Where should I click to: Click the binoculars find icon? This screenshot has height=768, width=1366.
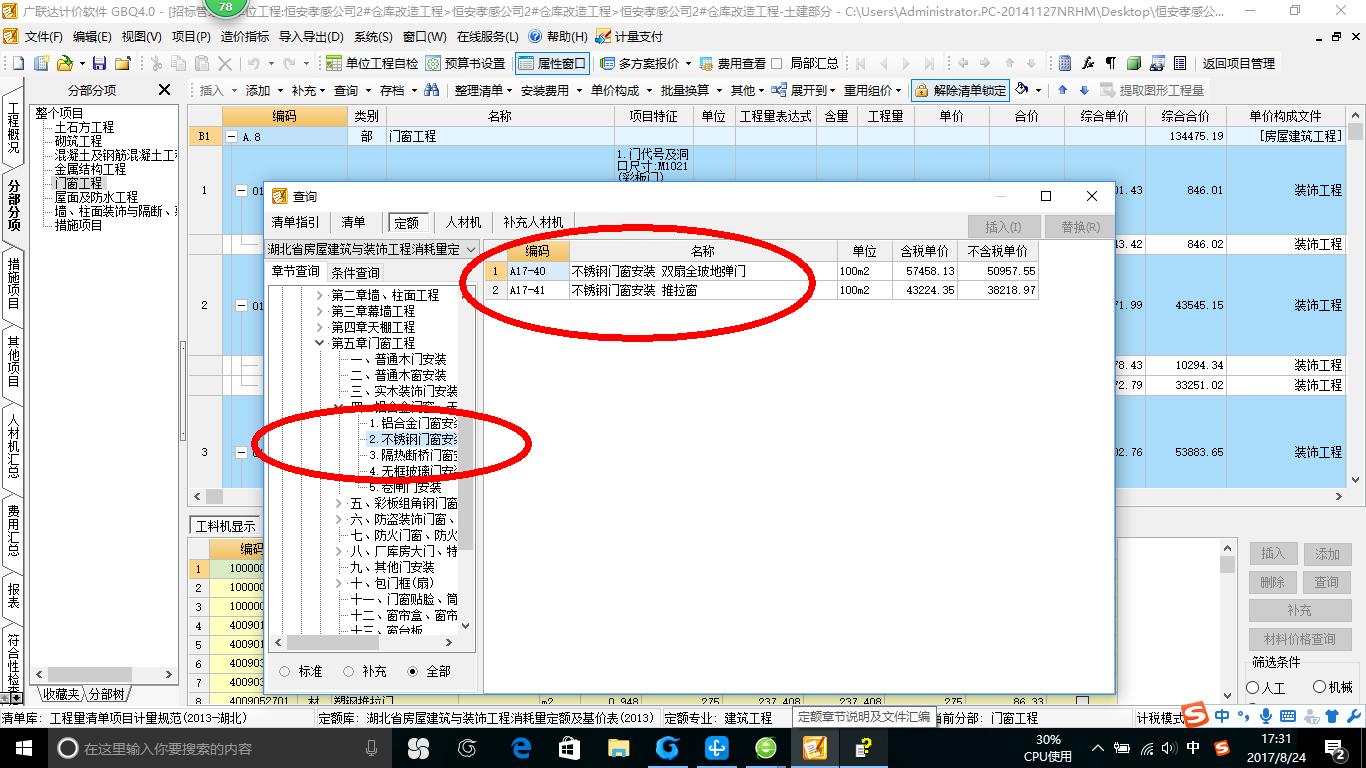coord(432,90)
